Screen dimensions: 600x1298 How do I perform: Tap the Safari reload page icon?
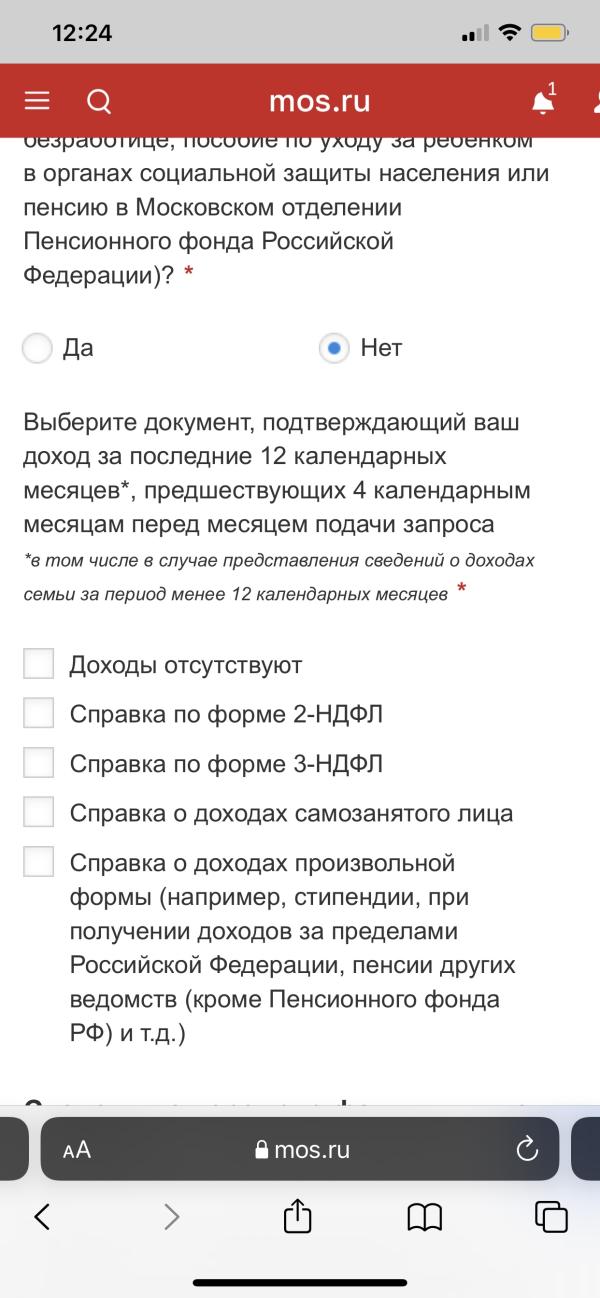(x=527, y=1150)
